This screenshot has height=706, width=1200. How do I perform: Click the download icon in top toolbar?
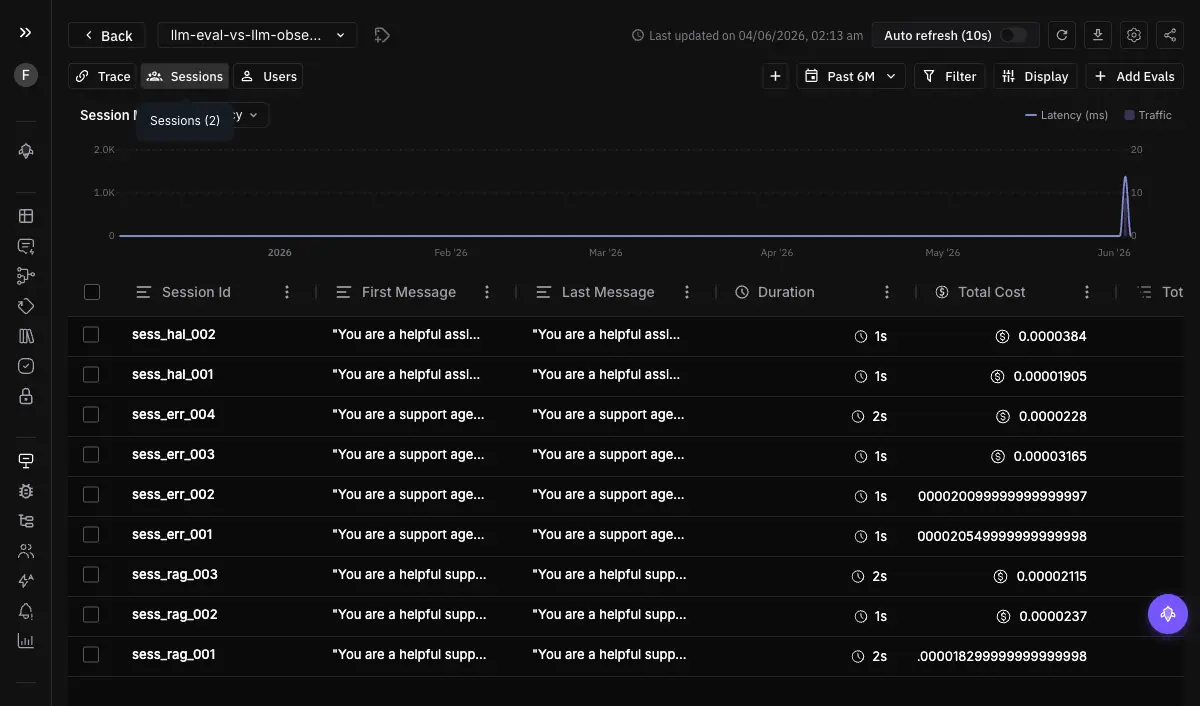coord(1098,35)
